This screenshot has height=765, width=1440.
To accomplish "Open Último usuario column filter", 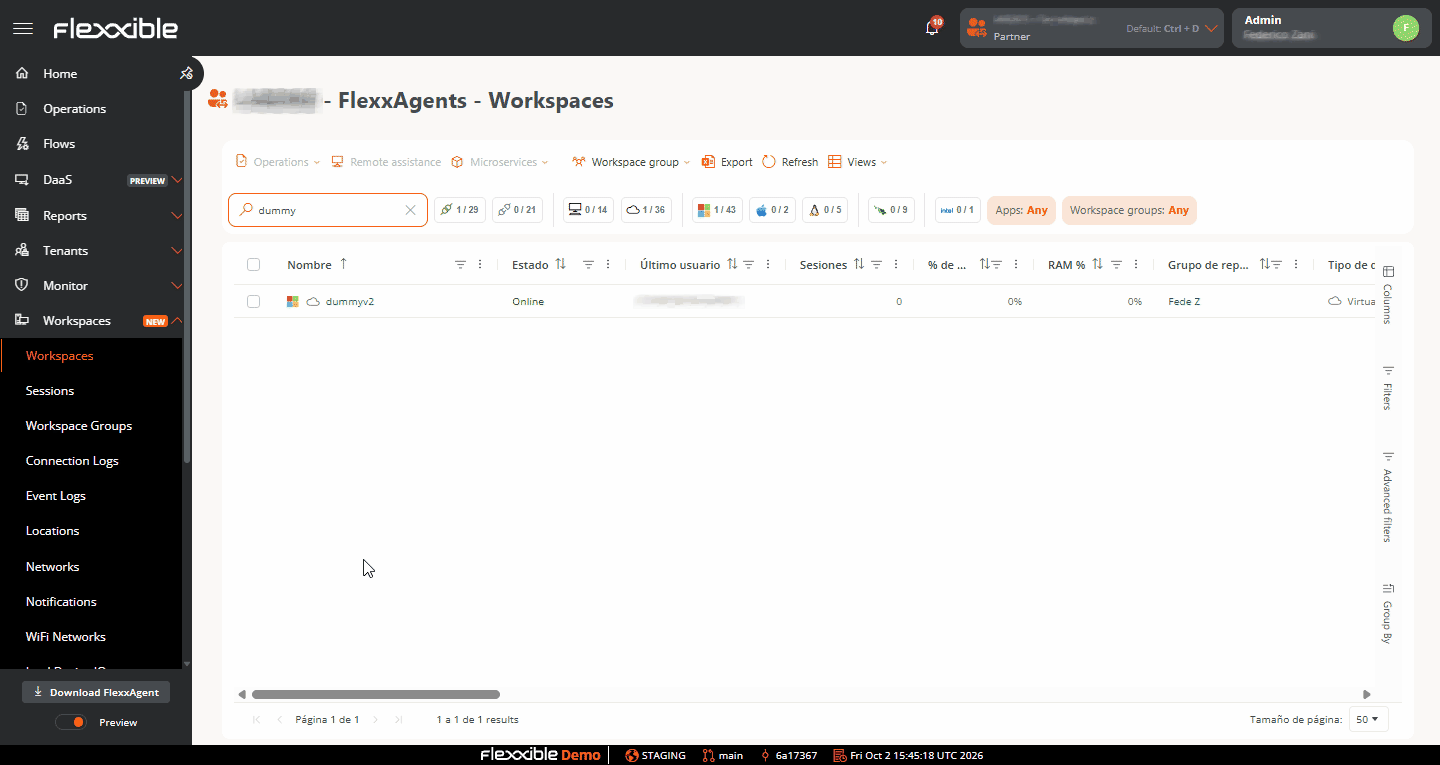I will point(748,265).
